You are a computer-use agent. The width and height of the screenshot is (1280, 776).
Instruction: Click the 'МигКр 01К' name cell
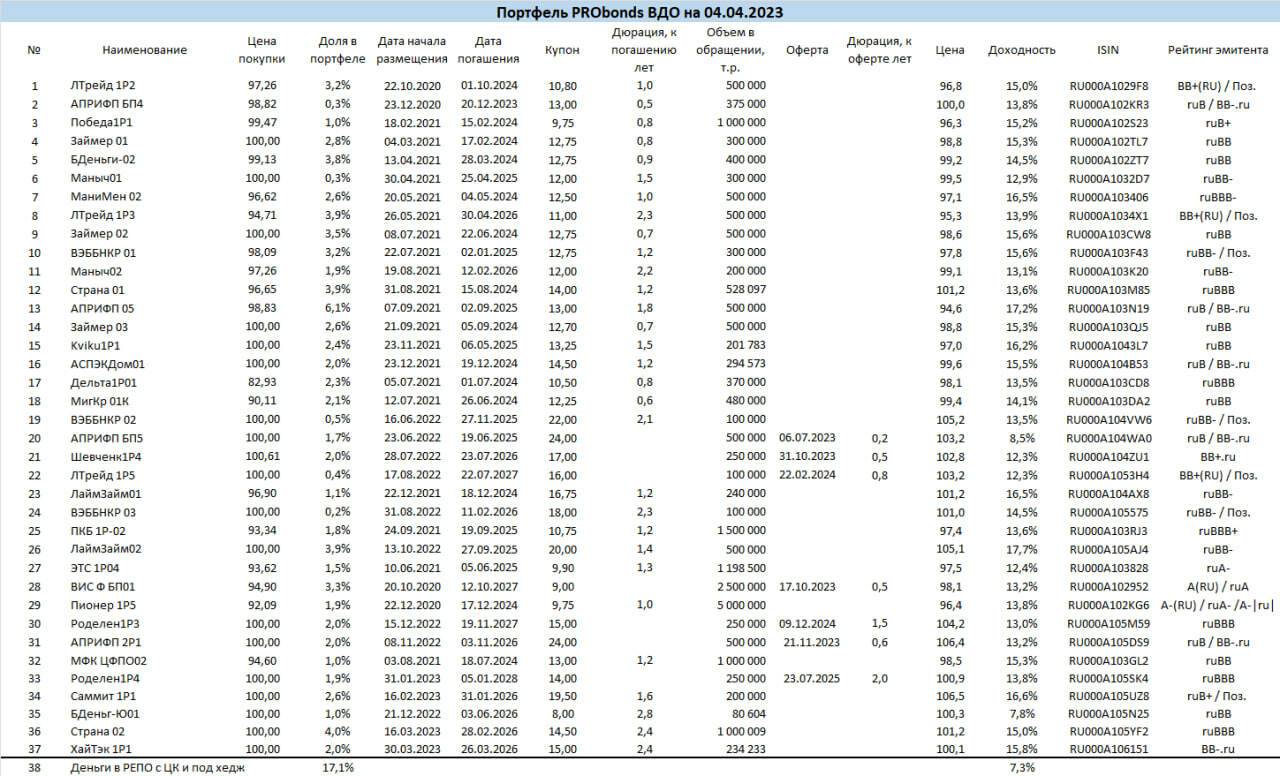pos(101,401)
